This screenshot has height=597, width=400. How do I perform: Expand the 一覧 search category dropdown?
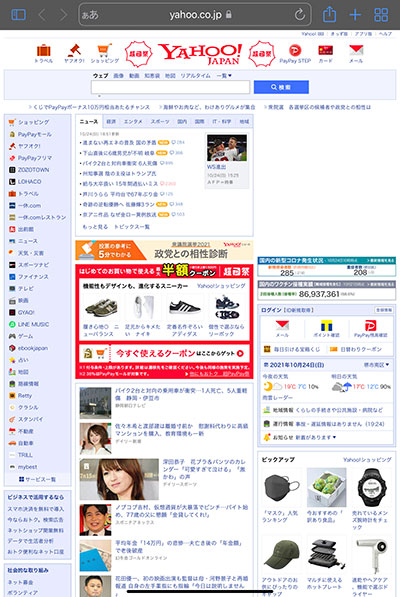click(x=224, y=76)
